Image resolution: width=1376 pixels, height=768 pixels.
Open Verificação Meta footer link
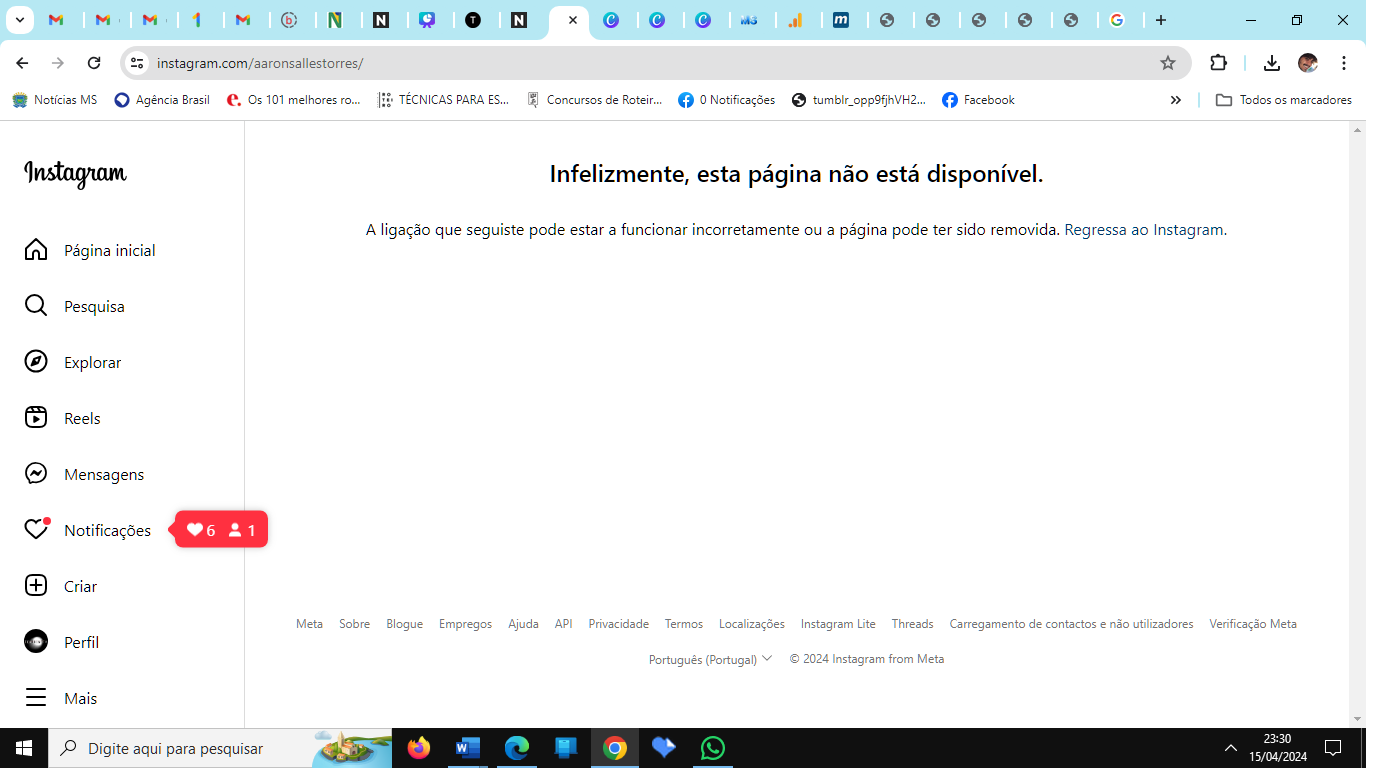1253,624
